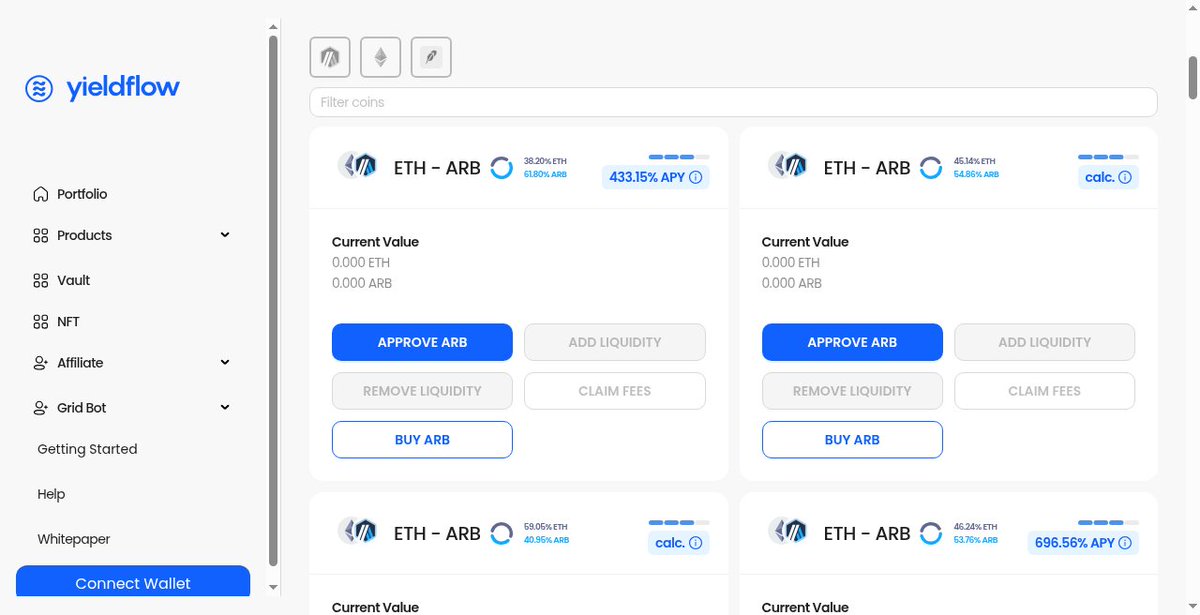Click token pair icon on 45.14% ETH card
The height and width of the screenshot is (615, 1200).
[789, 166]
